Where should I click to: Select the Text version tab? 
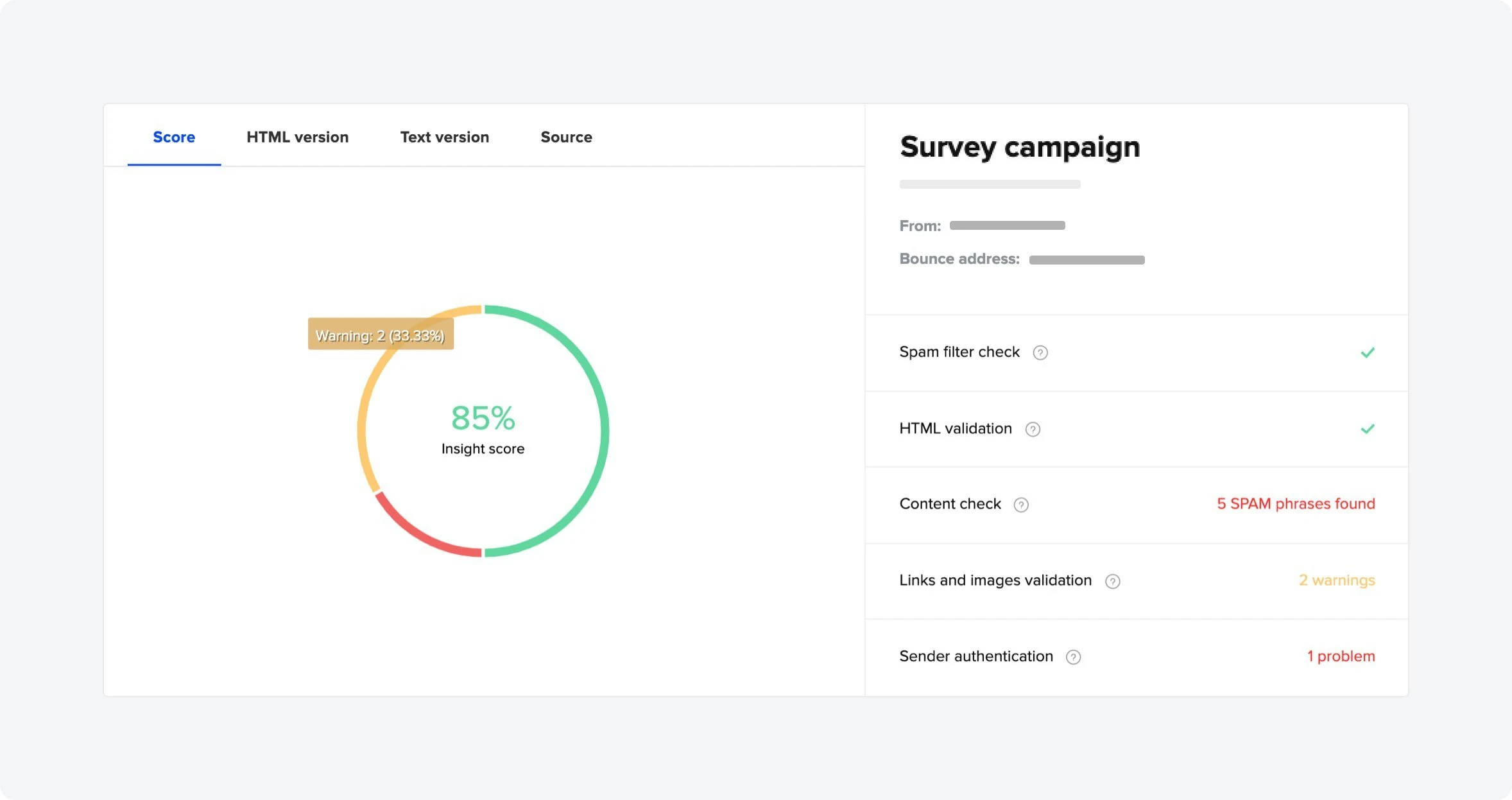point(444,137)
